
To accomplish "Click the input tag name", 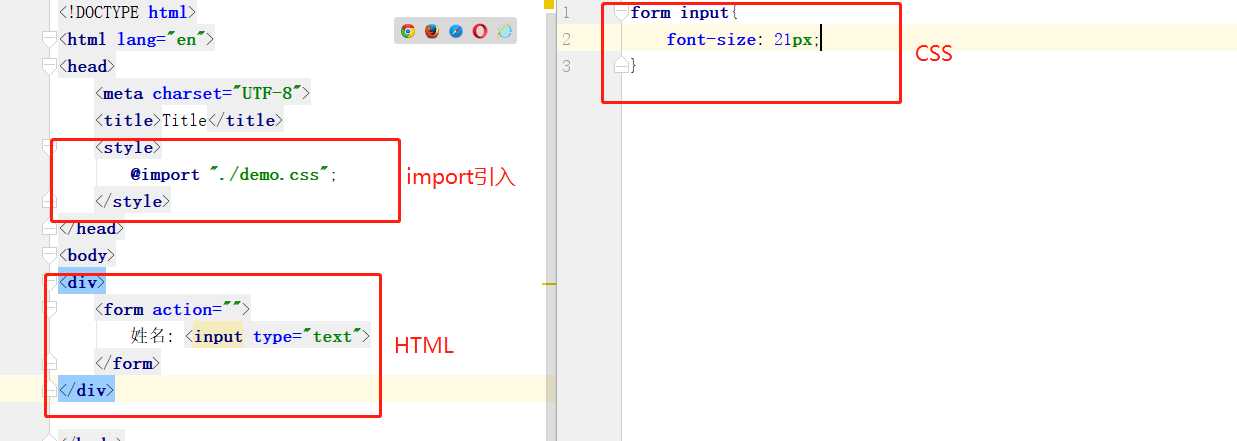I will tap(218, 337).
